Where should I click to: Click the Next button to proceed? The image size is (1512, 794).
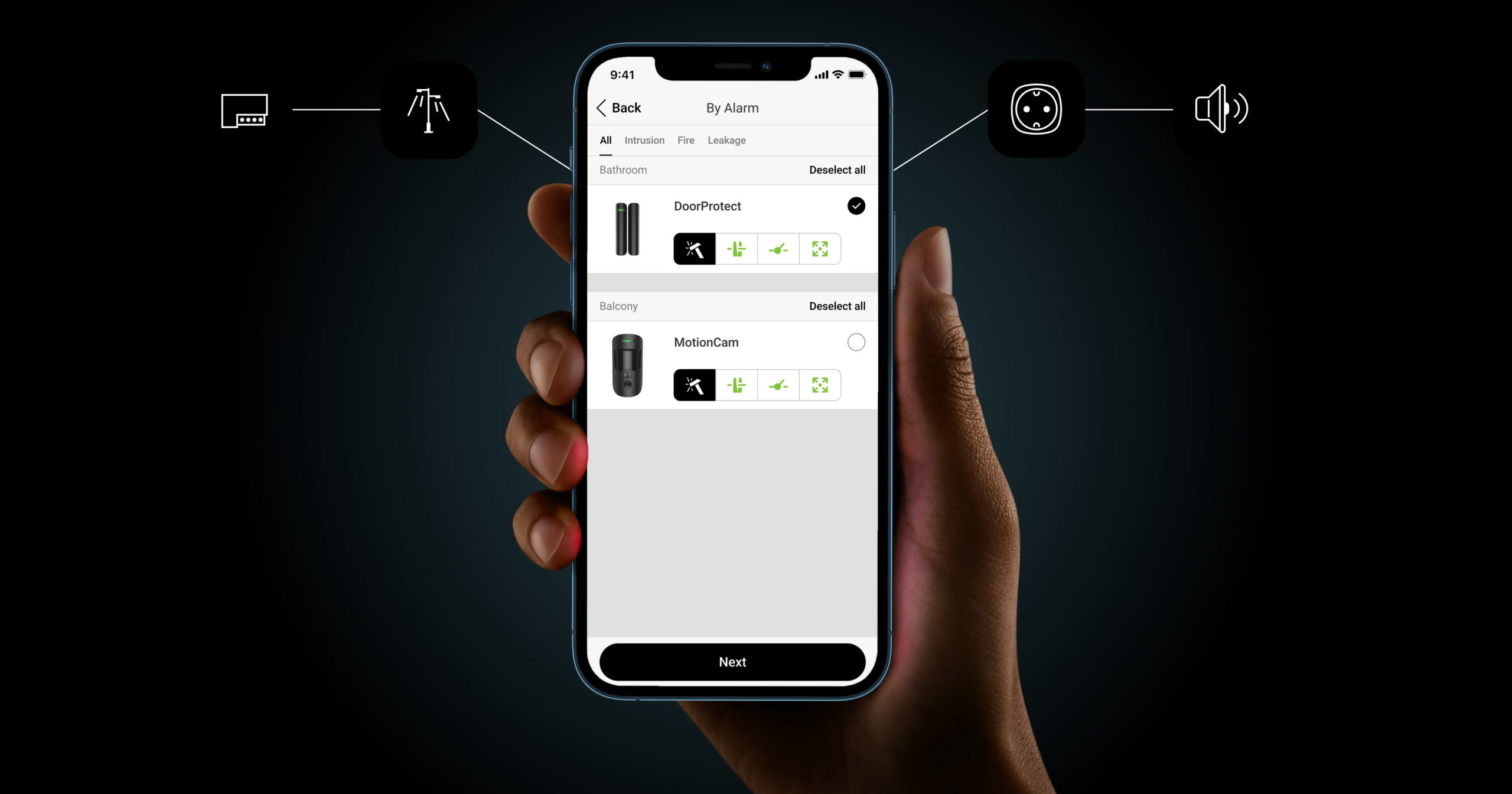[732, 661]
